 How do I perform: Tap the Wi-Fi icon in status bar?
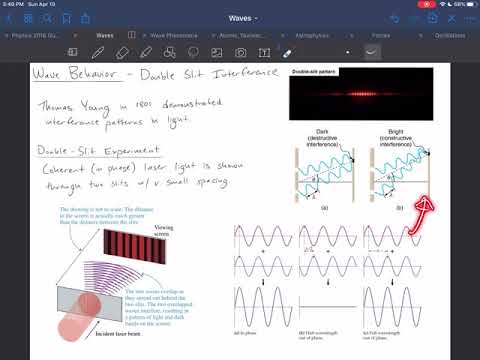coord(442,4)
